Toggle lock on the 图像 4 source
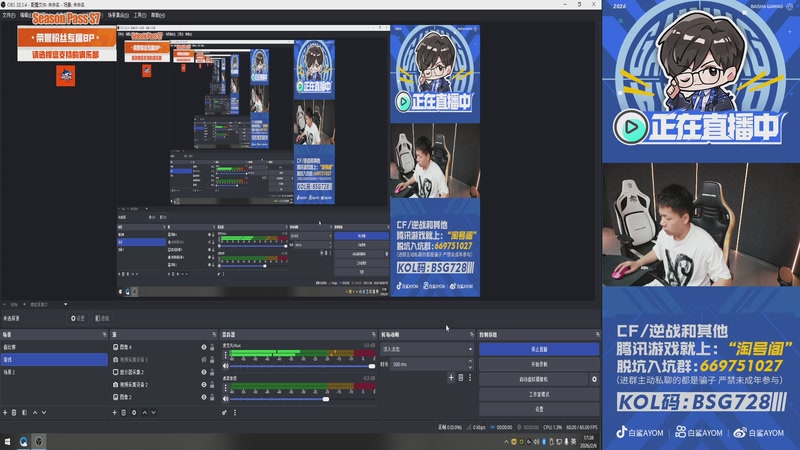800x450 pixels. click(212, 347)
